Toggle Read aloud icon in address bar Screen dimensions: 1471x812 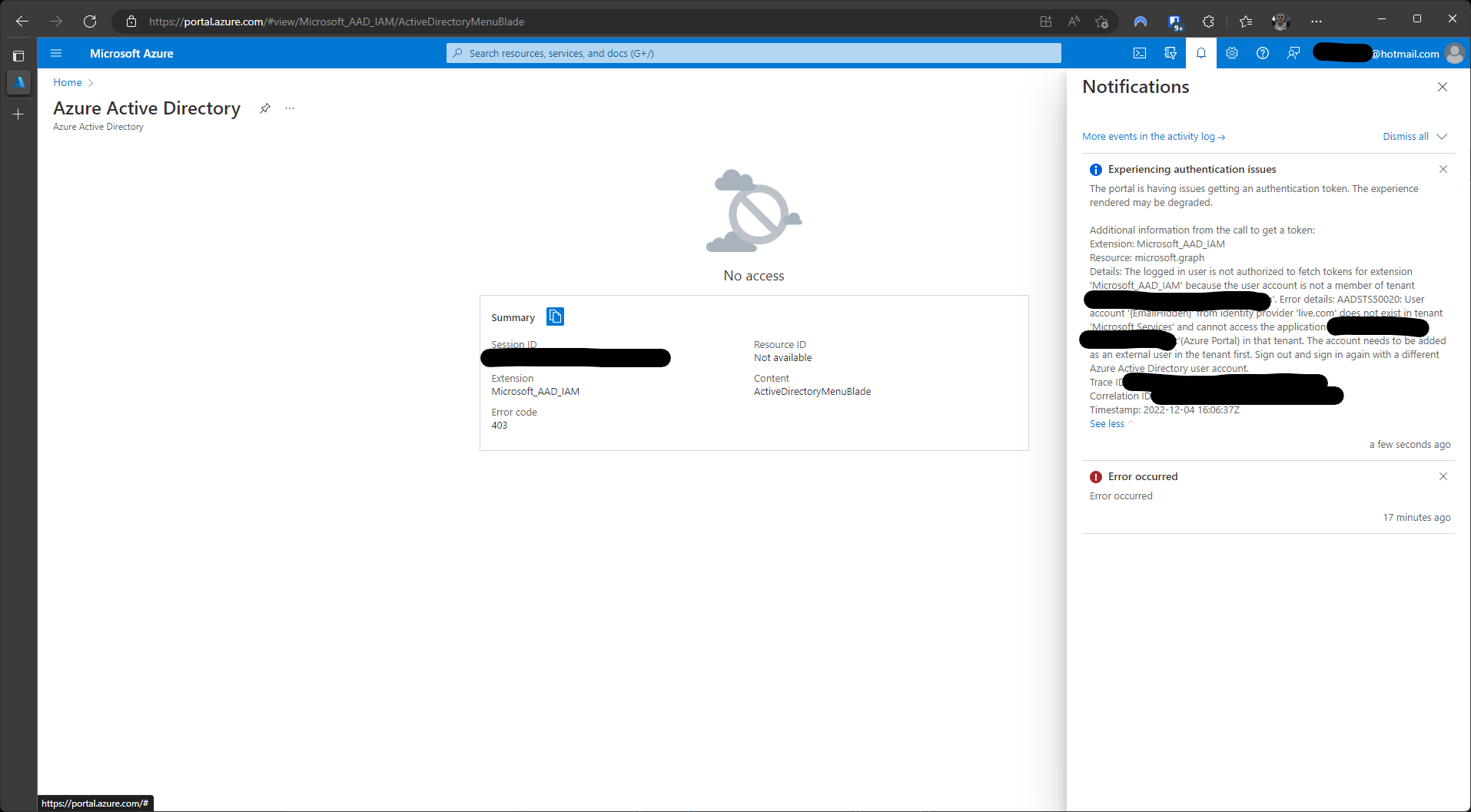tap(1074, 22)
